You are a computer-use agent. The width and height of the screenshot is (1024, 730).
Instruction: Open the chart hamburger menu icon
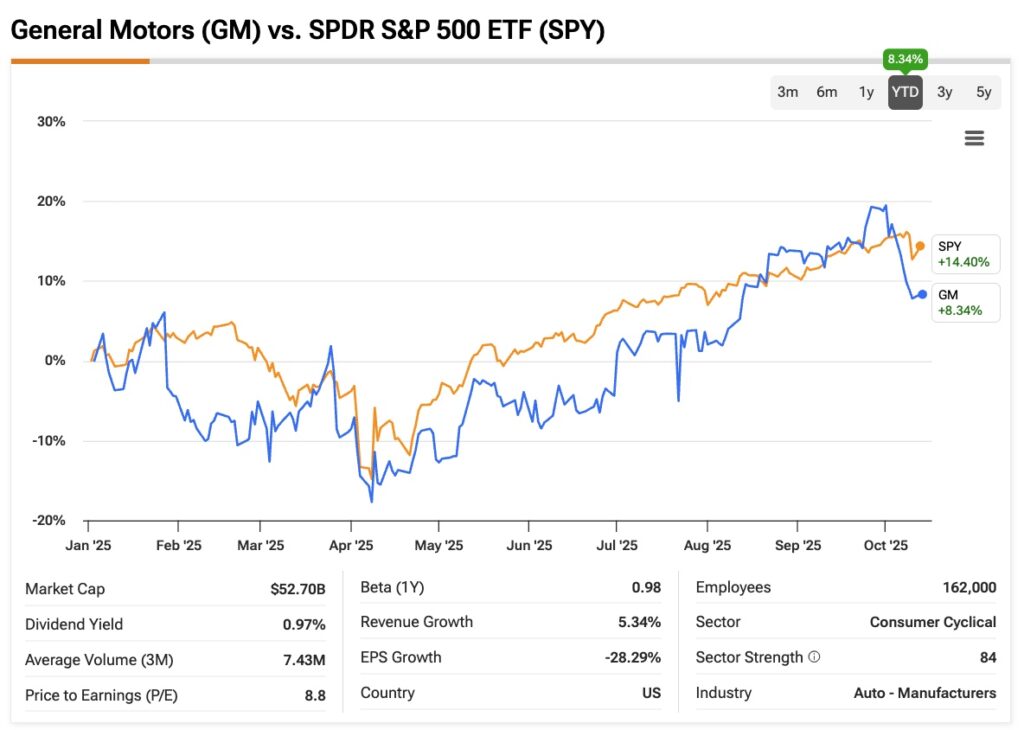[x=974, y=138]
